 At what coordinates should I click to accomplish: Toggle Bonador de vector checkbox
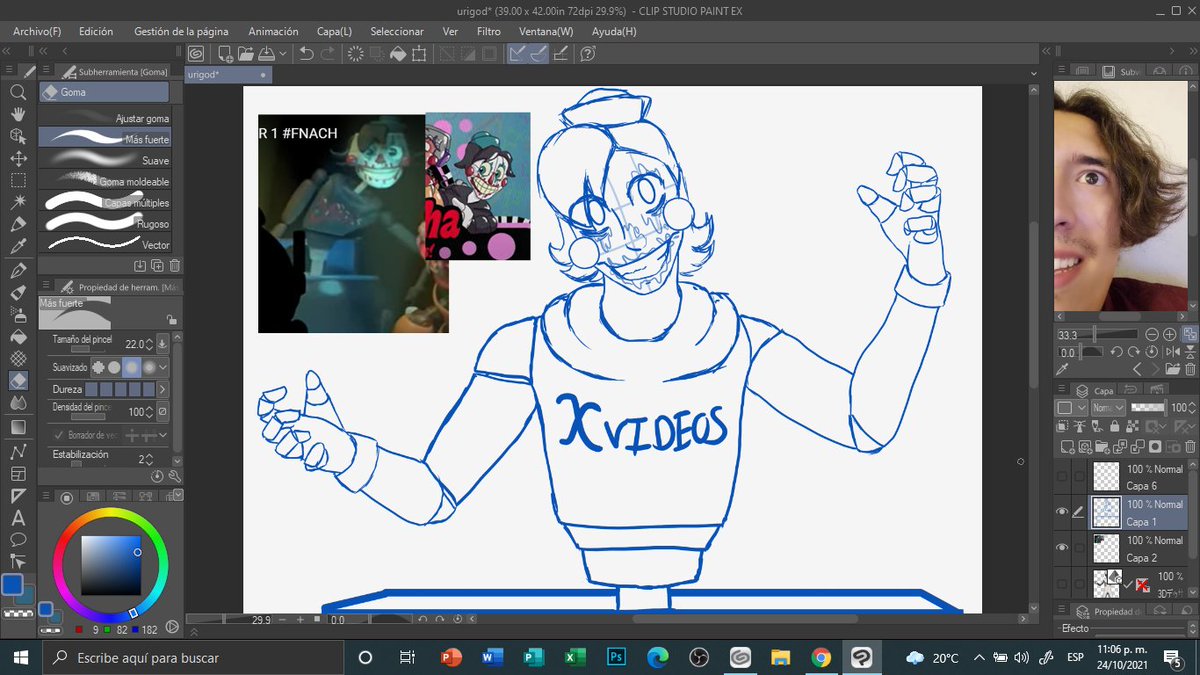(x=59, y=435)
